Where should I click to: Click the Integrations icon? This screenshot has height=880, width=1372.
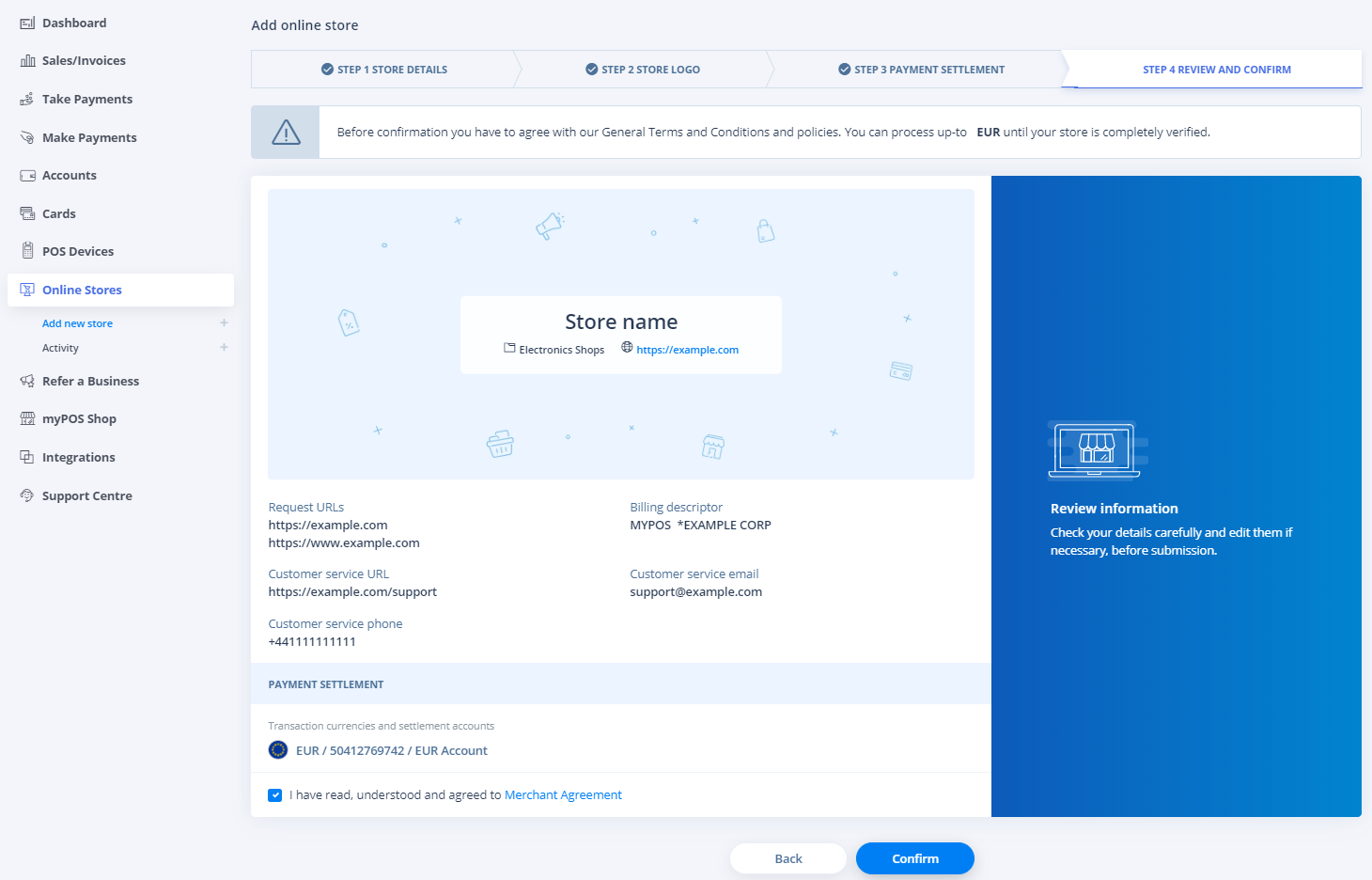coord(27,457)
